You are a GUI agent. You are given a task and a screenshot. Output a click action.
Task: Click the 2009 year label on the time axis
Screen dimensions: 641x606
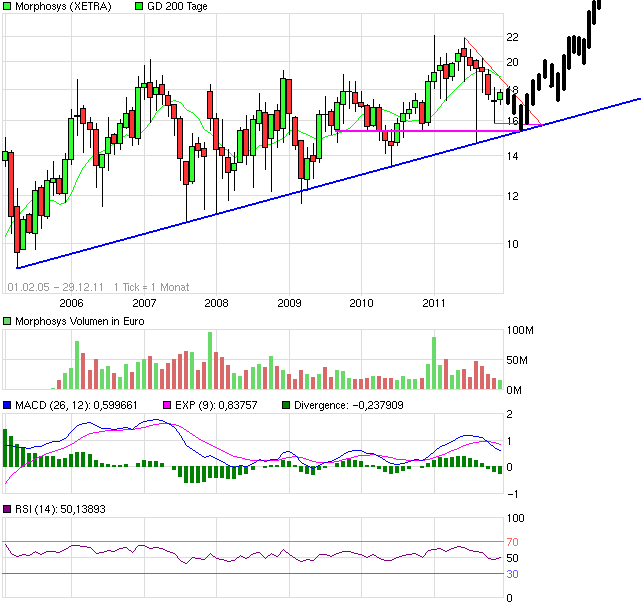289,303
